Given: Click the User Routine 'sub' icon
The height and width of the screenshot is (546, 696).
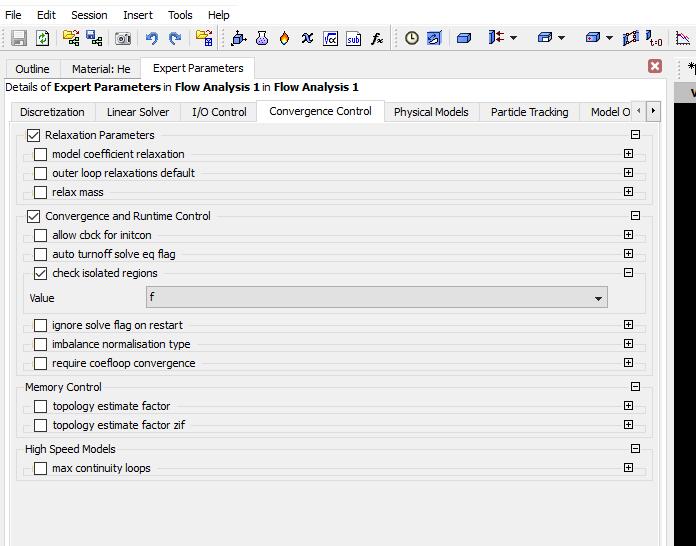Looking at the screenshot, I should pyautogui.click(x=353, y=39).
